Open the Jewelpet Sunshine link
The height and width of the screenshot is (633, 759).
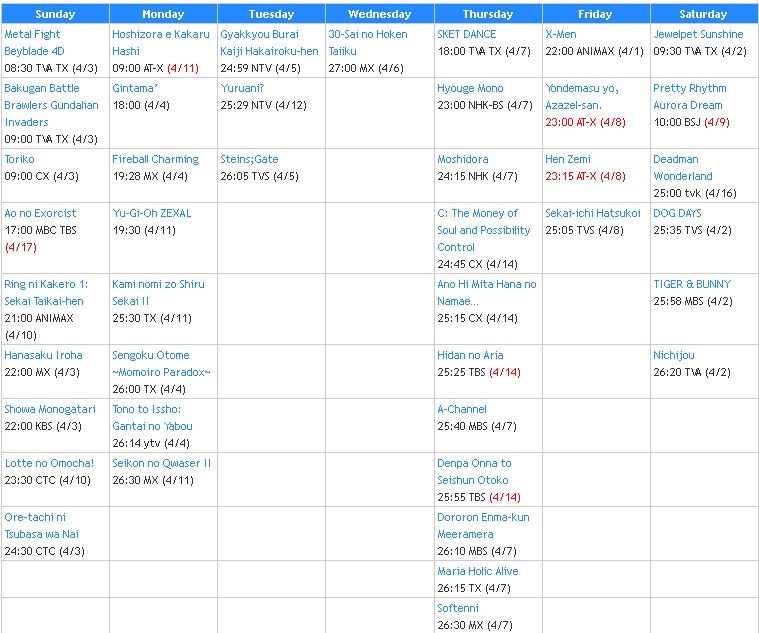(x=698, y=34)
